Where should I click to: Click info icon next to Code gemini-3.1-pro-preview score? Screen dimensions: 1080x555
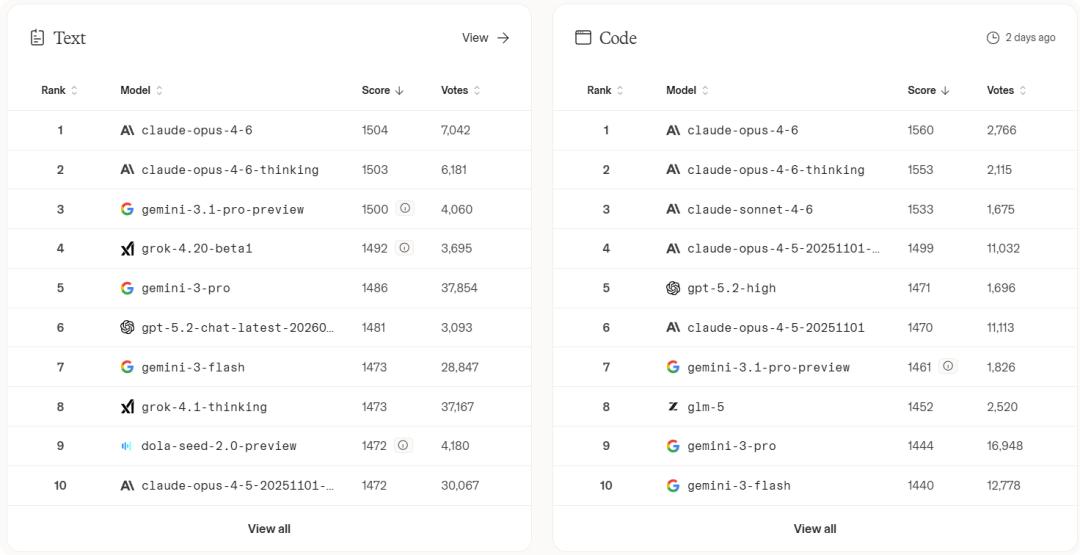click(x=948, y=367)
